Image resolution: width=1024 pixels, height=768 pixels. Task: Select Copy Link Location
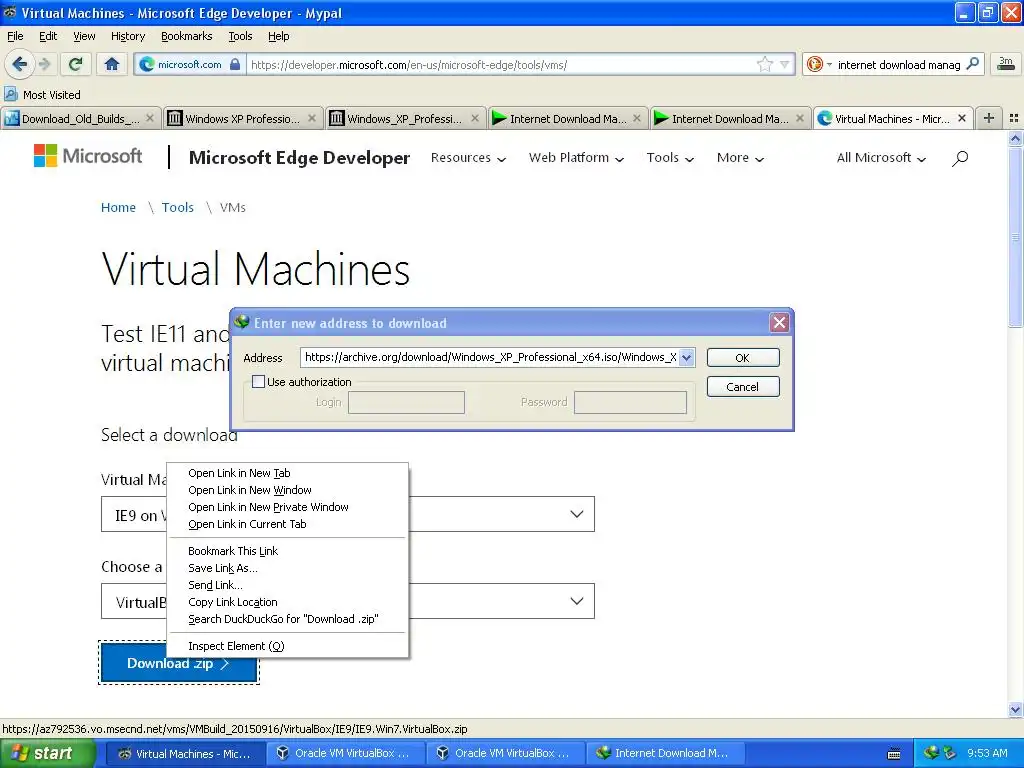point(287,601)
